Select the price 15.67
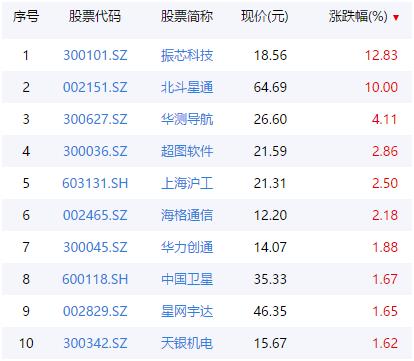The image size is (414, 361). pyautogui.click(x=270, y=343)
